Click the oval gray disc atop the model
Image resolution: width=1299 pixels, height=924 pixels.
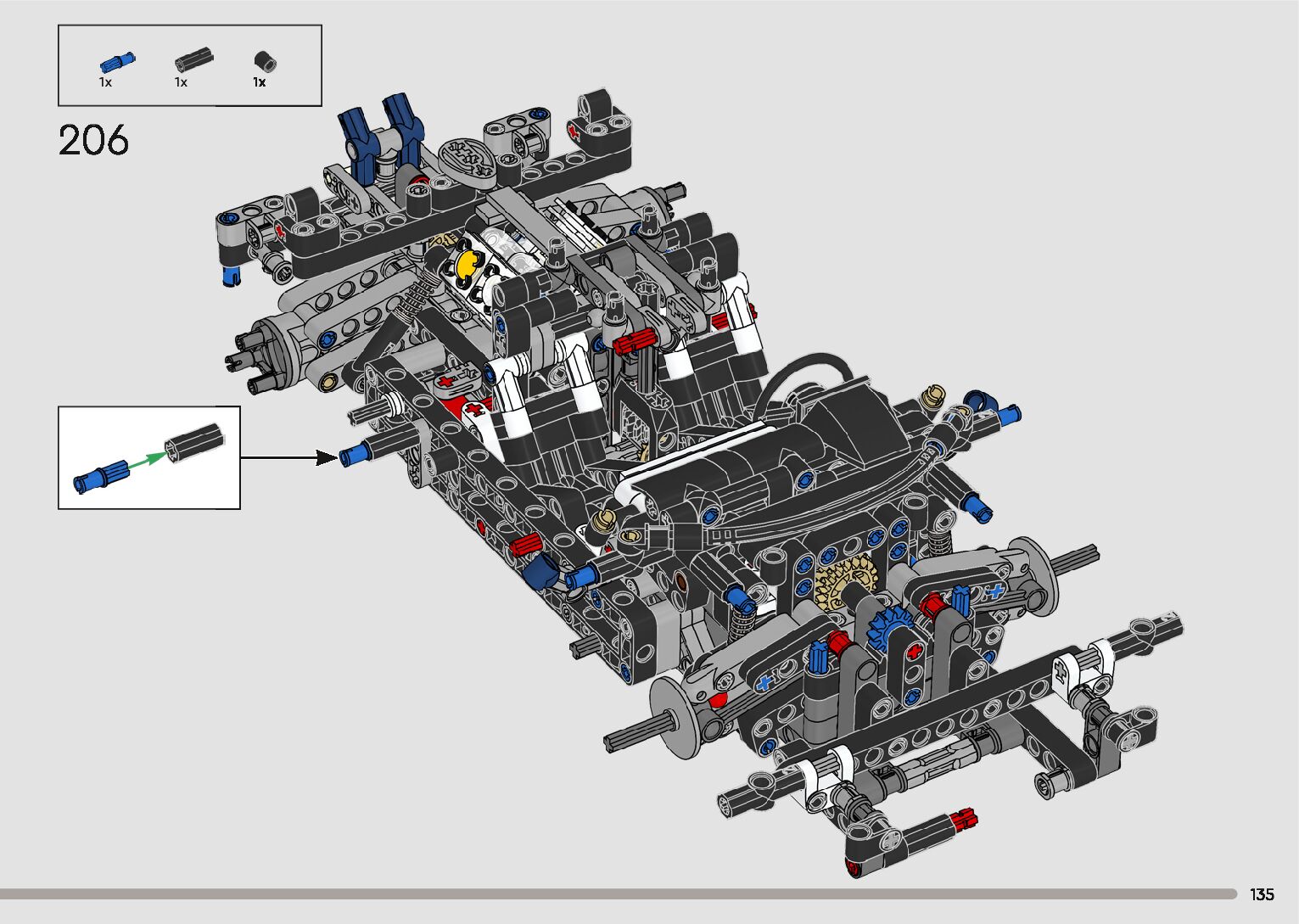(x=468, y=157)
